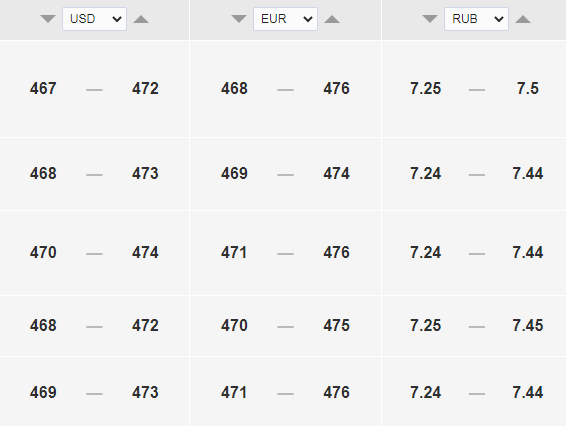
Task: Select the RUB sell rate 7.45
Action: [x=528, y=326]
